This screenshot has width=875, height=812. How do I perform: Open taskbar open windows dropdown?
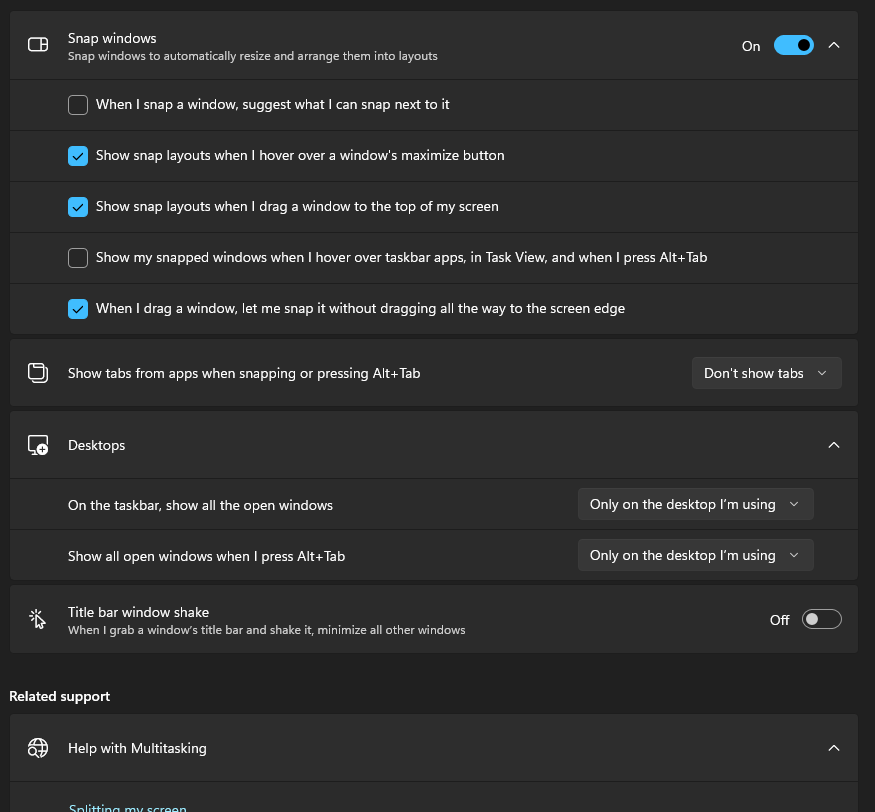pyautogui.click(x=695, y=504)
